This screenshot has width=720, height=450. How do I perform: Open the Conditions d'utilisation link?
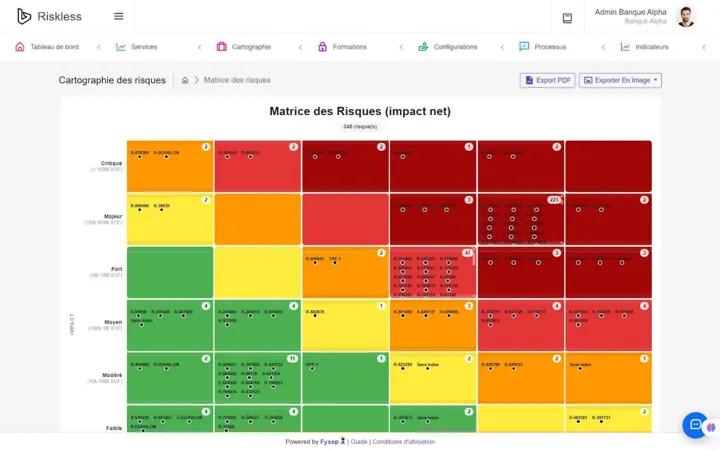pyautogui.click(x=404, y=442)
